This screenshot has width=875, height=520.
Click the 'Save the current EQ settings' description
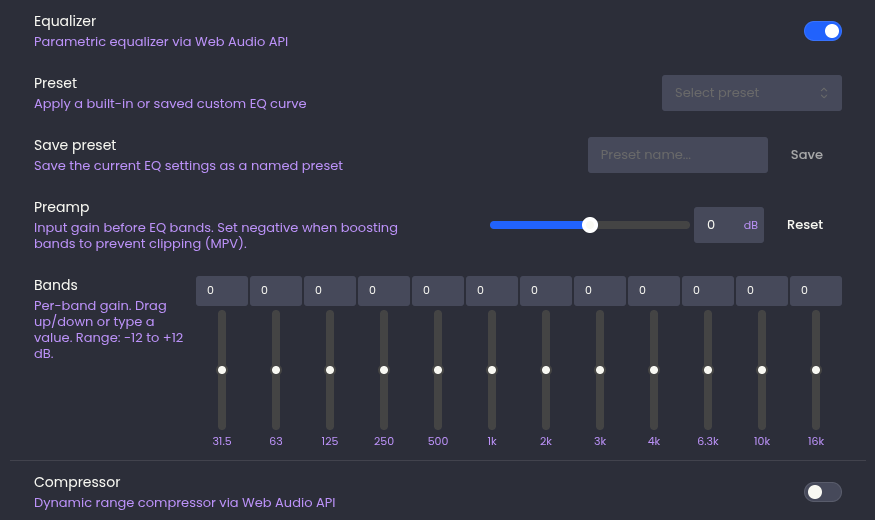[188, 166]
